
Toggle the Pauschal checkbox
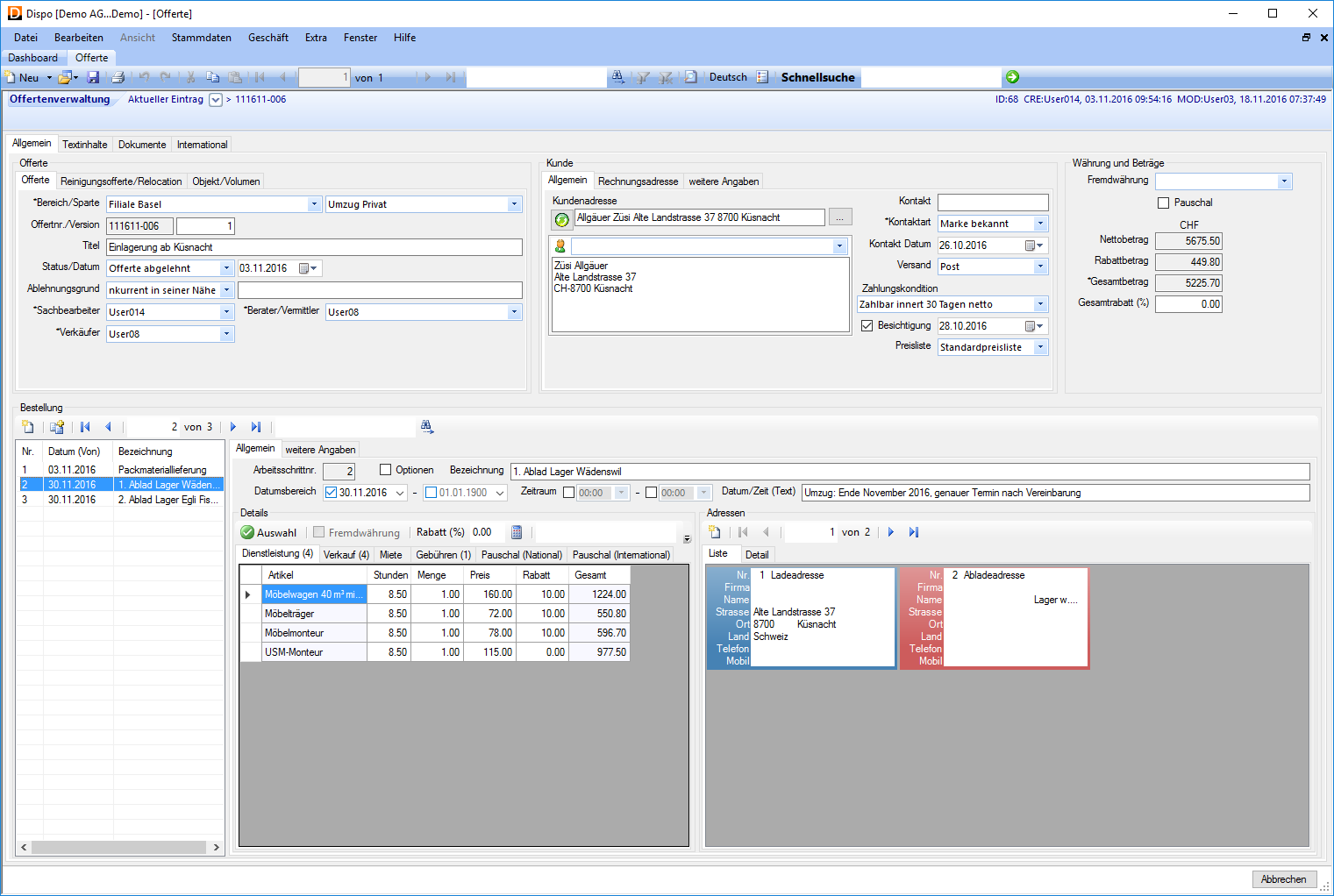tap(1164, 203)
